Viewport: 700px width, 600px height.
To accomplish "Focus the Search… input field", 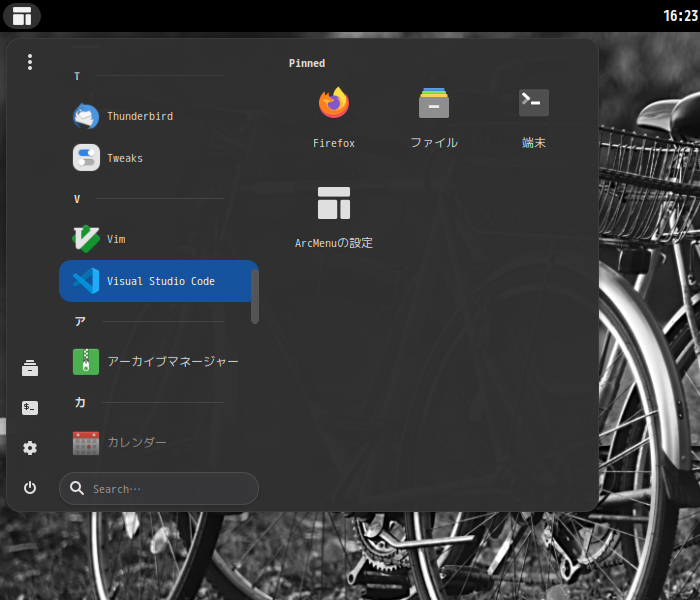I will (x=158, y=488).
